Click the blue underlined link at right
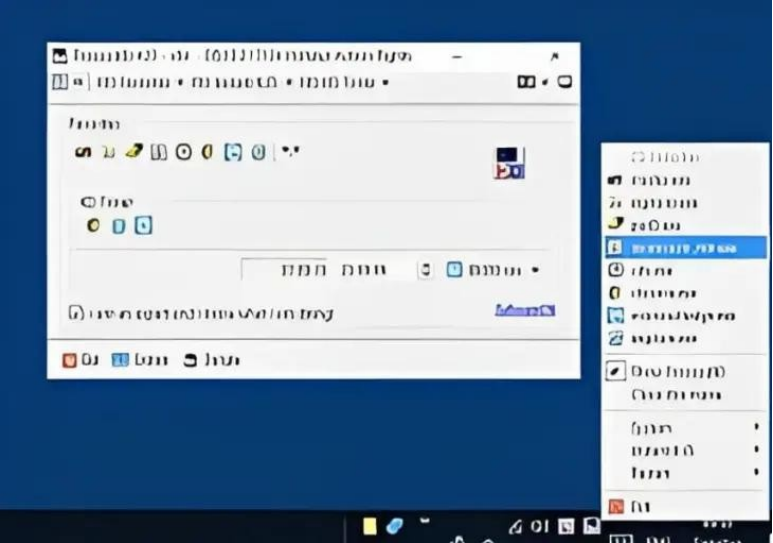773x543 pixels. 525,310
